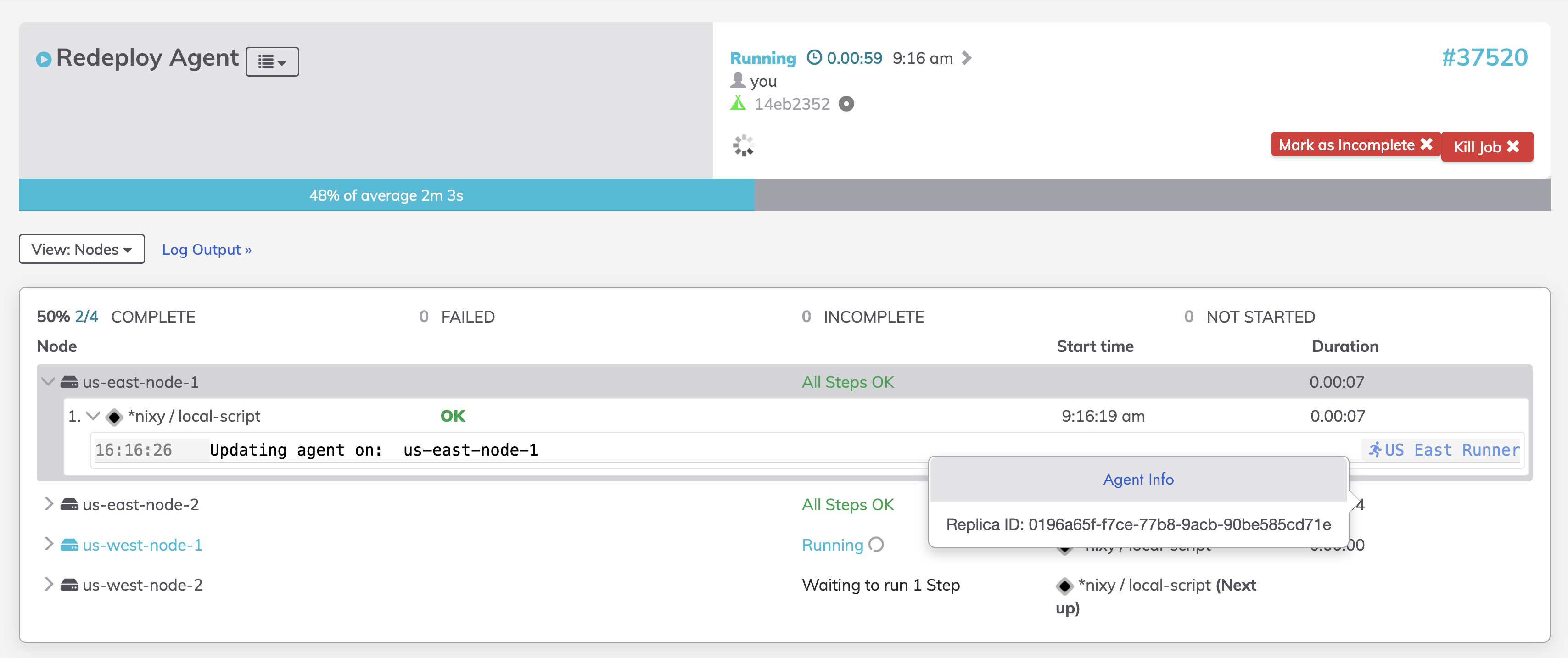Expand the us-west-node-1 row
The image size is (1568, 658).
point(48,544)
